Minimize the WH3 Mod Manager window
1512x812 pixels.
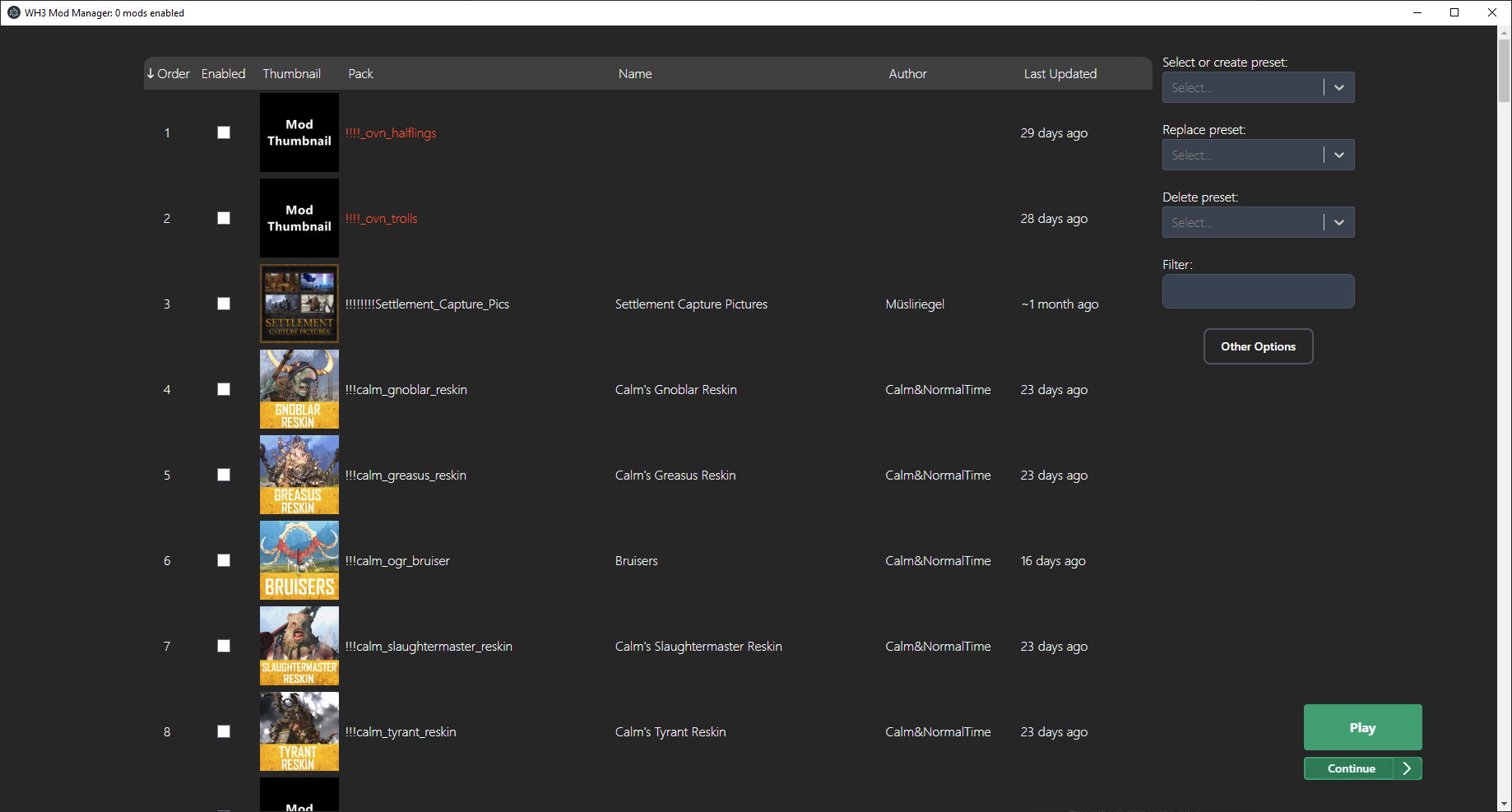pos(1417,12)
